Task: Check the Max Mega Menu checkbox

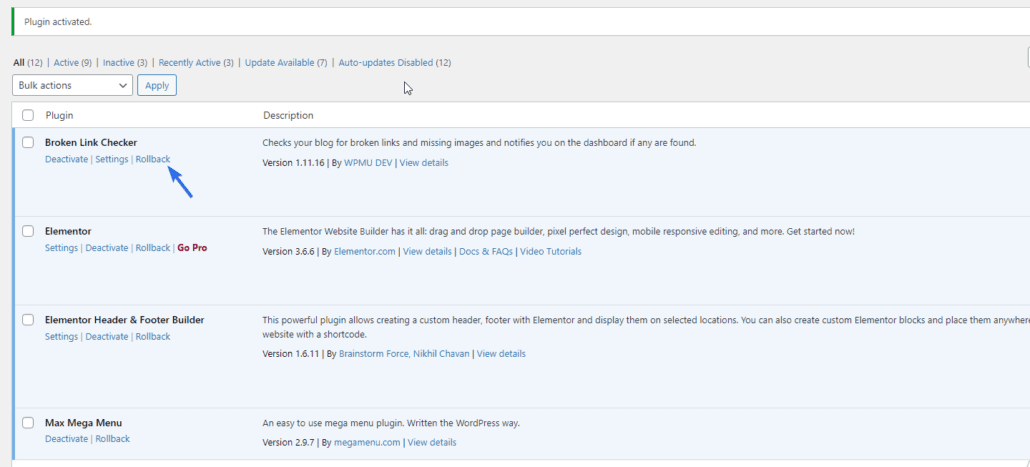Action: pyautogui.click(x=28, y=423)
